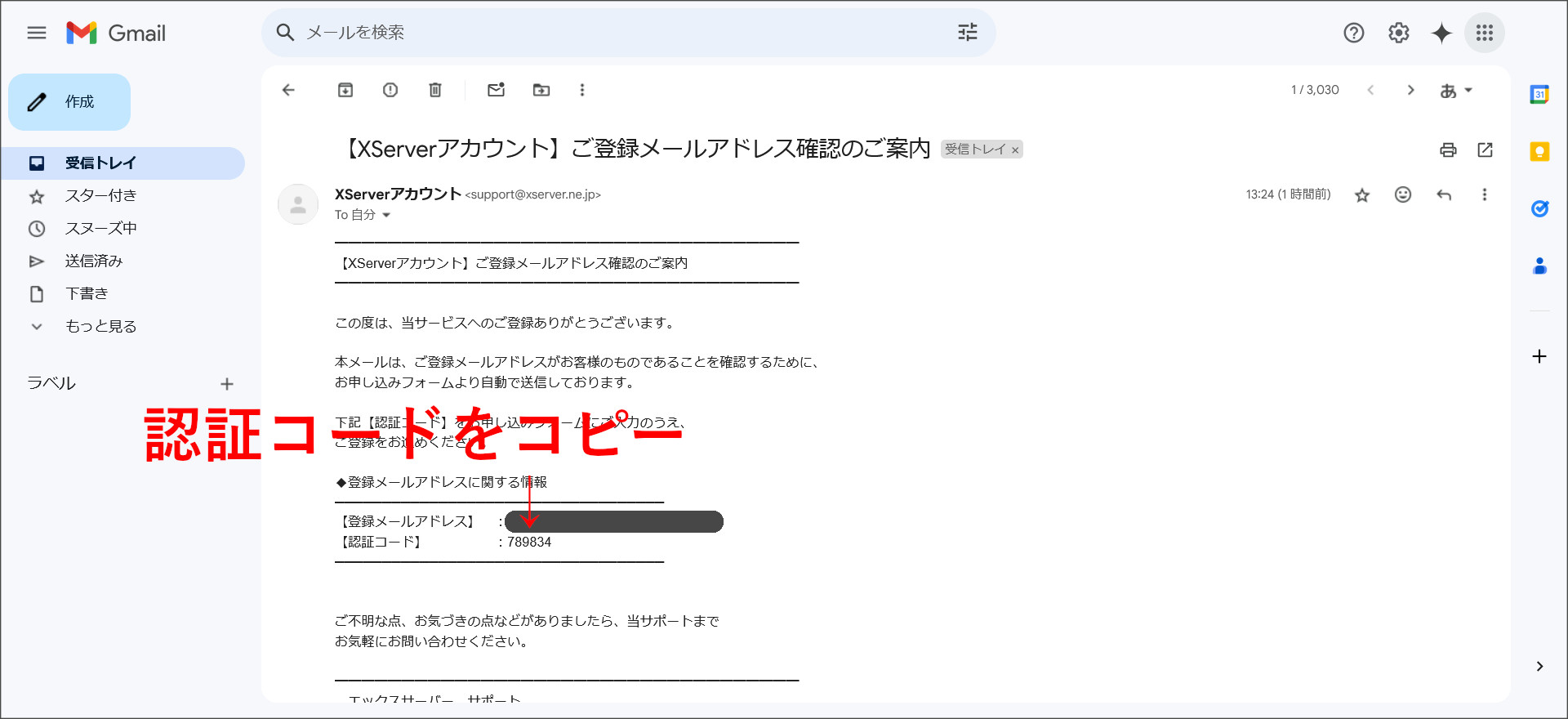The height and width of the screenshot is (719, 1568).
Task: Open Google apps grid
Action: pyautogui.click(x=1485, y=33)
